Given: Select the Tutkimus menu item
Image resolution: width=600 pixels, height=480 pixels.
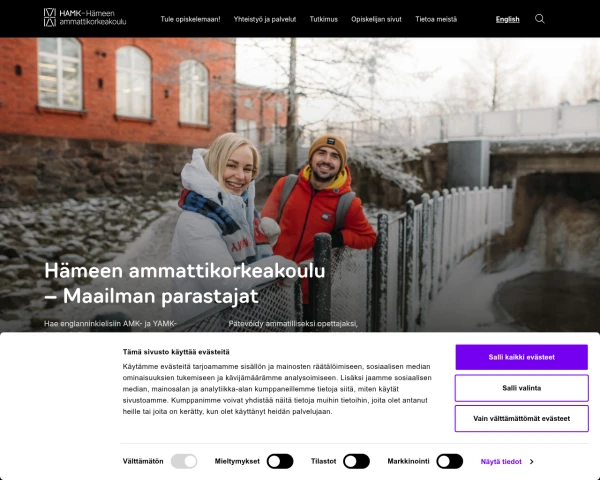Looking at the screenshot, I should coord(324,19).
